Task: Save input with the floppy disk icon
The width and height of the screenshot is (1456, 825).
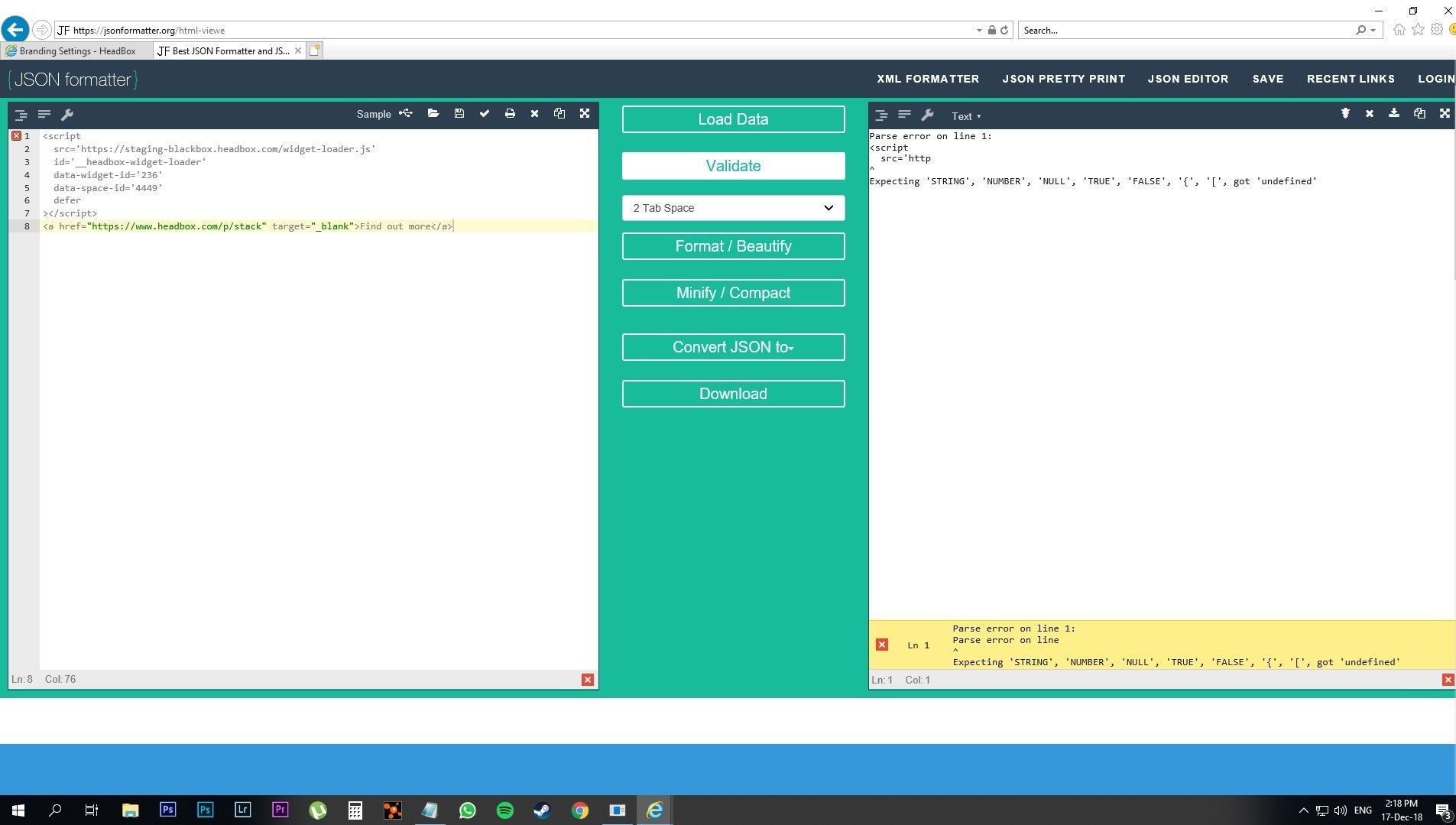Action: [x=459, y=114]
